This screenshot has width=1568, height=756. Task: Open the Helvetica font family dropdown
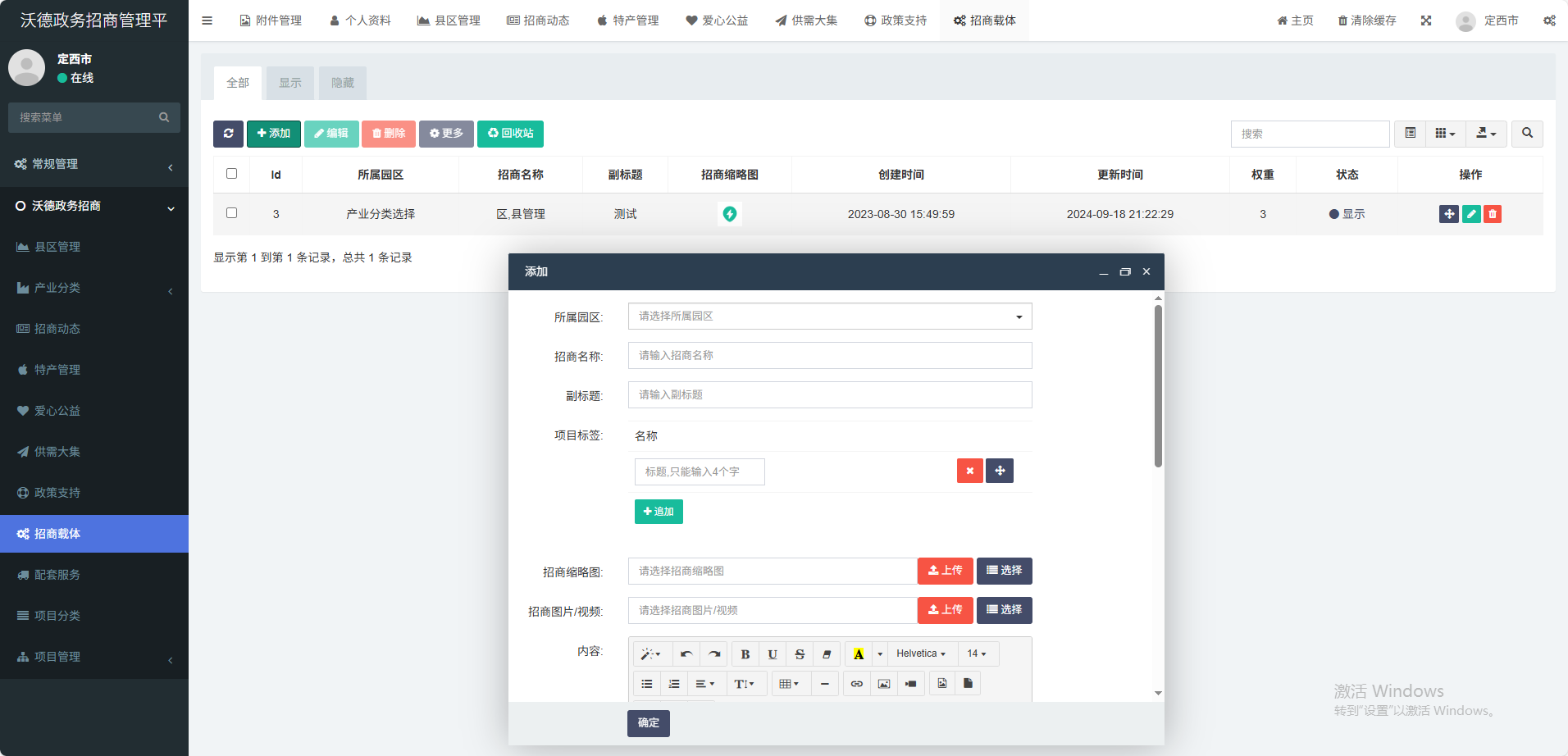(921, 654)
